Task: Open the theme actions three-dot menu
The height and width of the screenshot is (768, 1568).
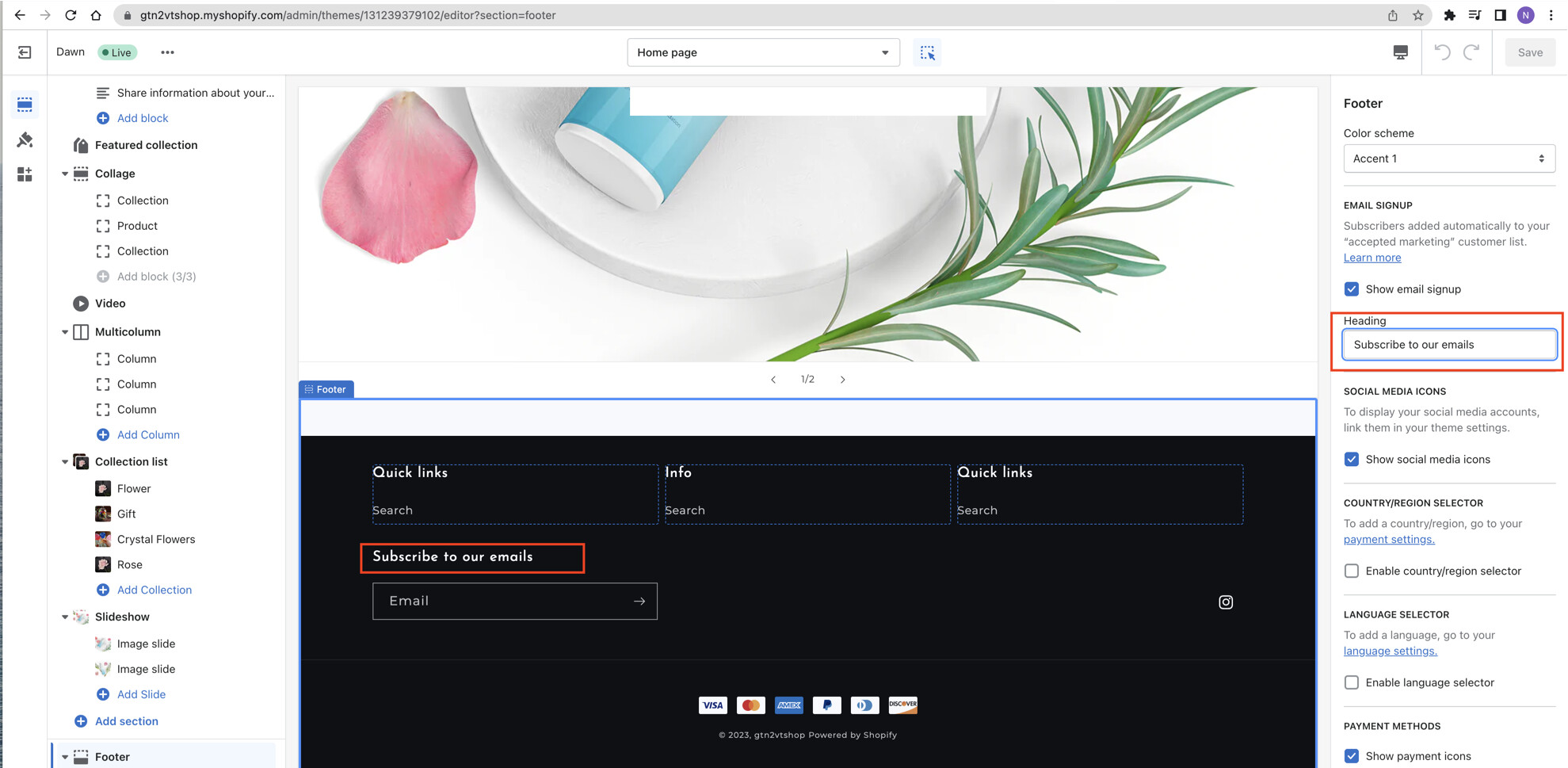Action: [x=167, y=52]
